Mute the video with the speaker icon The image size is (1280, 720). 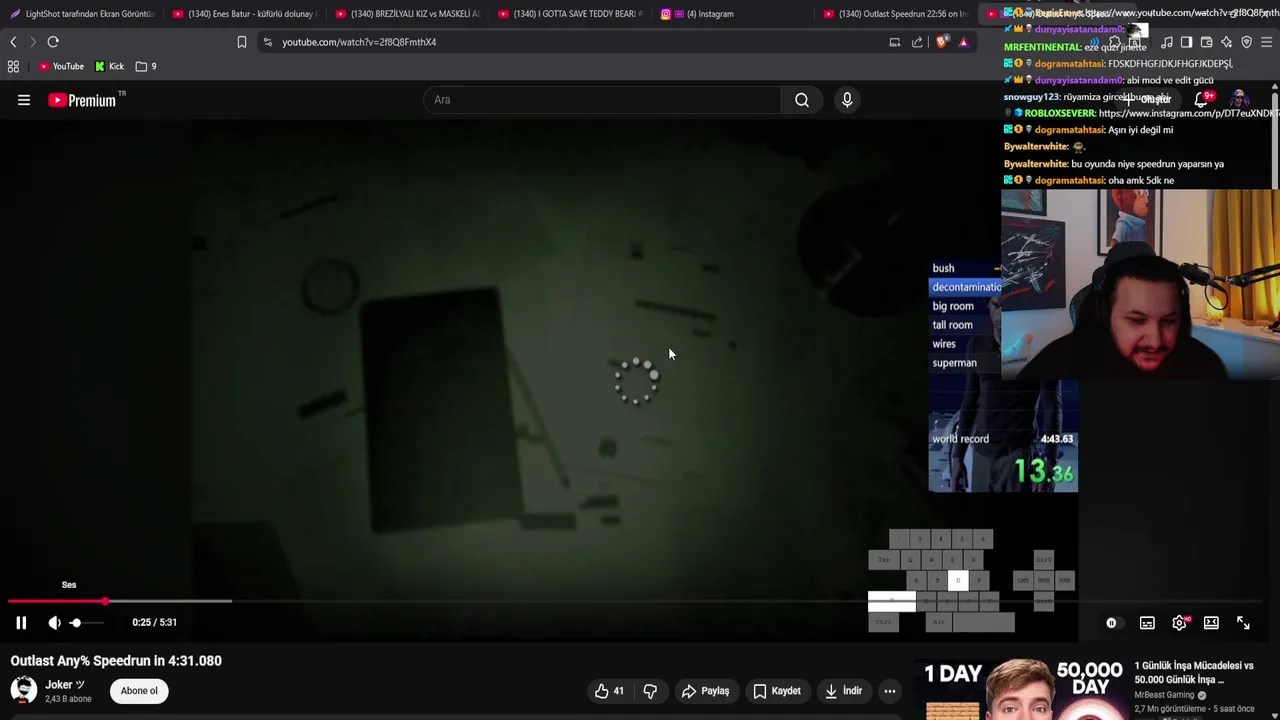(54, 622)
